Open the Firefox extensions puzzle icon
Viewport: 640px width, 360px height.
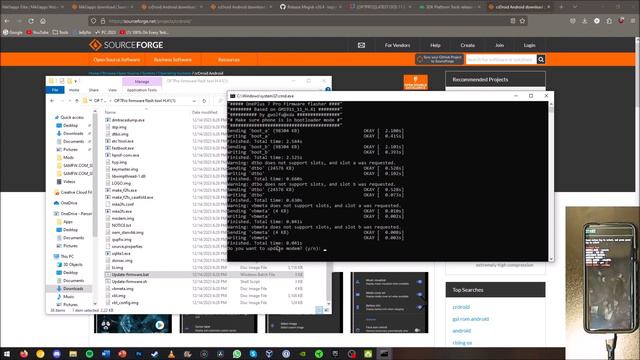[x=609, y=21]
